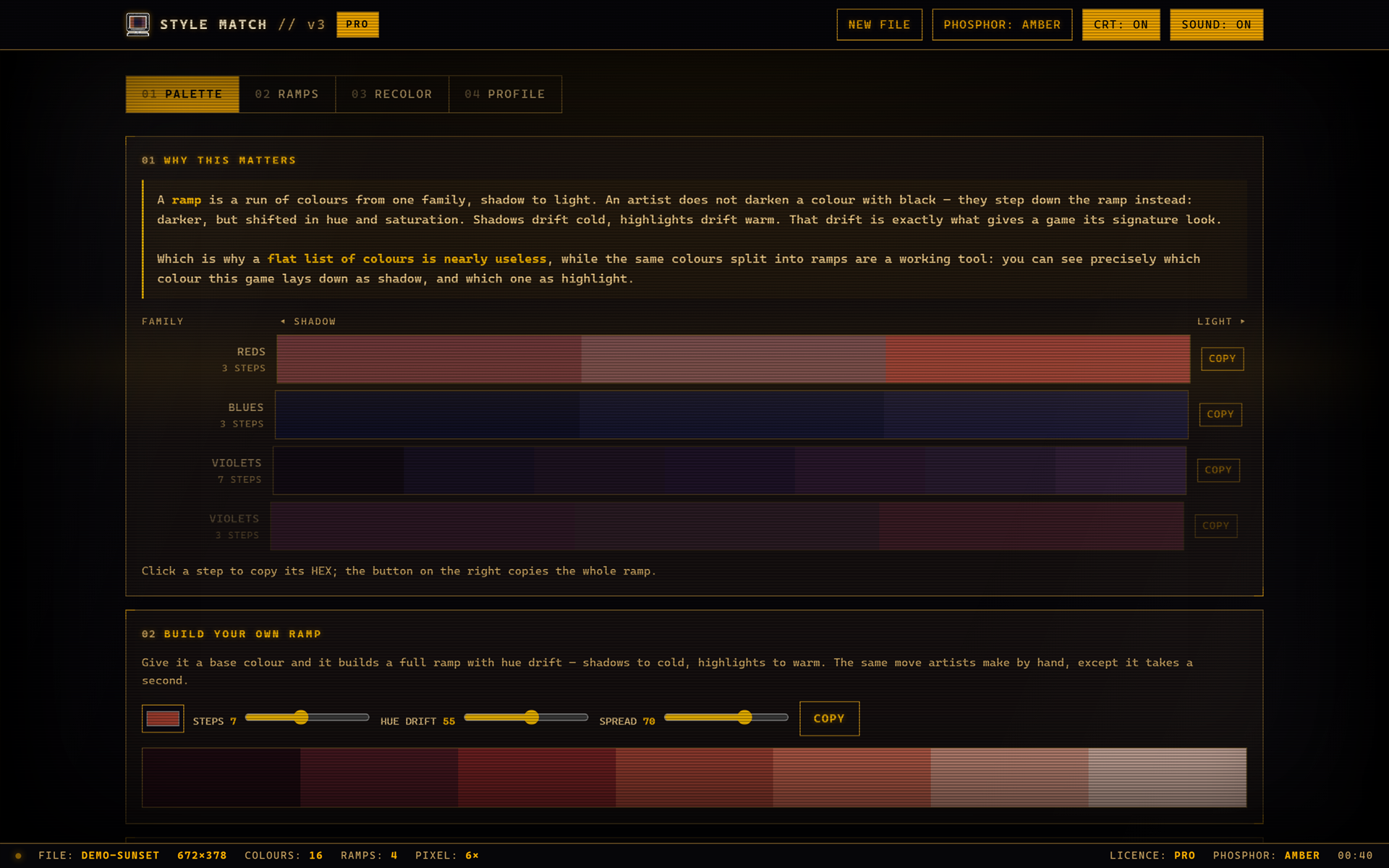The width and height of the screenshot is (1389, 868).
Task: Copy the fourth step of 7-step VIOLETS
Action: (730, 470)
